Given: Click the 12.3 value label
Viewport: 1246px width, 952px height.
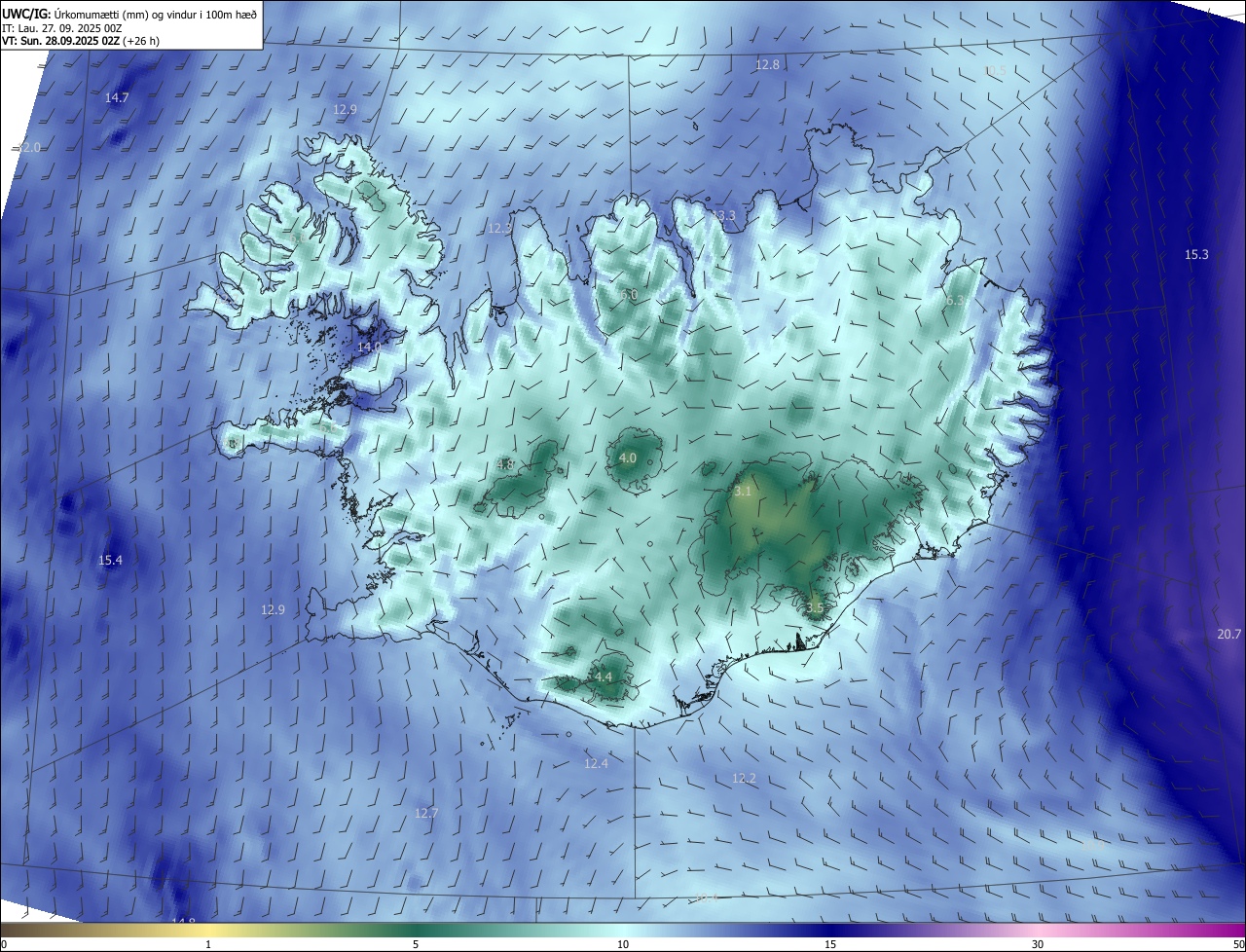Looking at the screenshot, I should pos(499,228).
